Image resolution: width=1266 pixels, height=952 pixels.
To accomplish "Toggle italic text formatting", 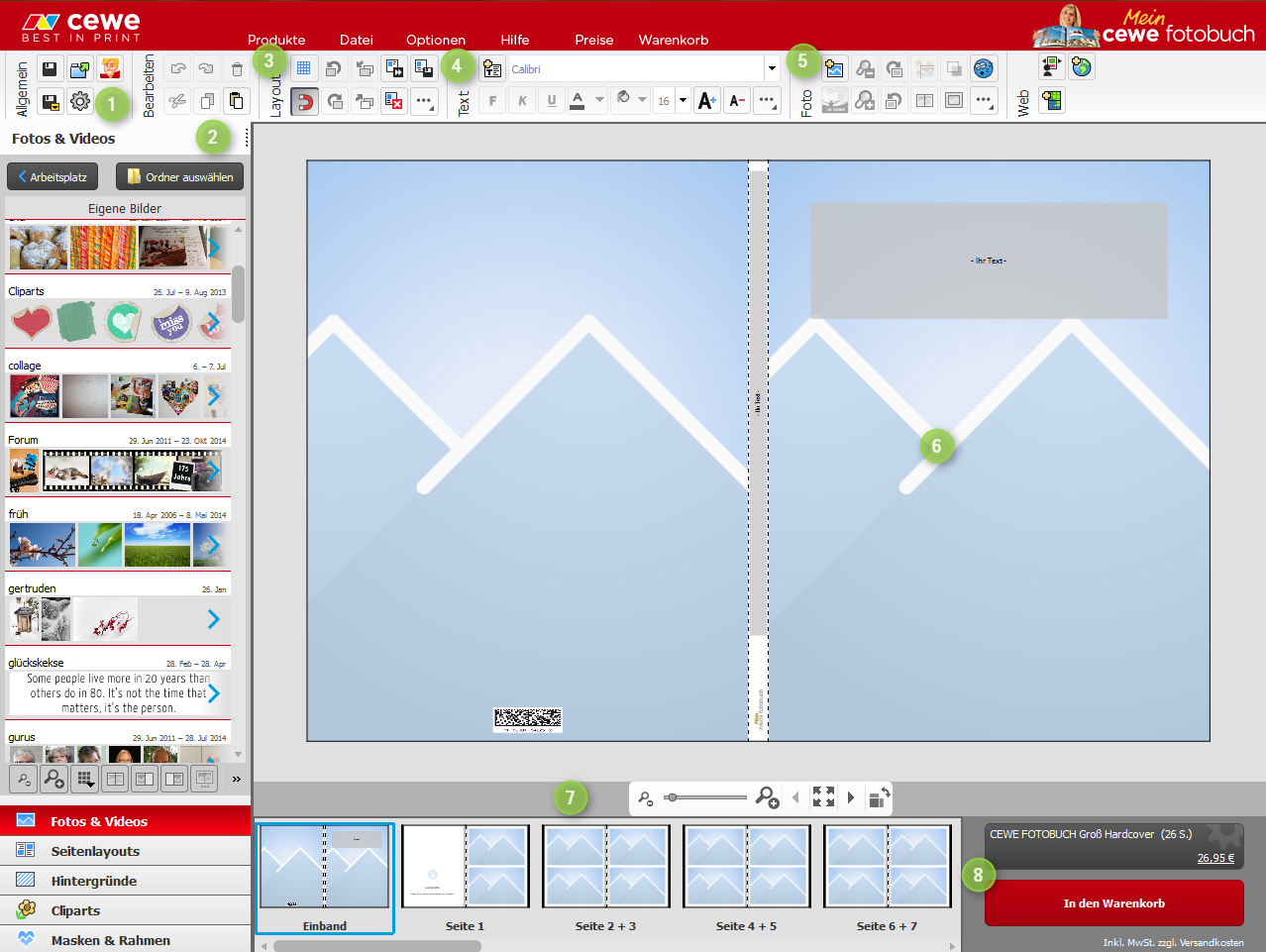I will (x=522, y=100).
